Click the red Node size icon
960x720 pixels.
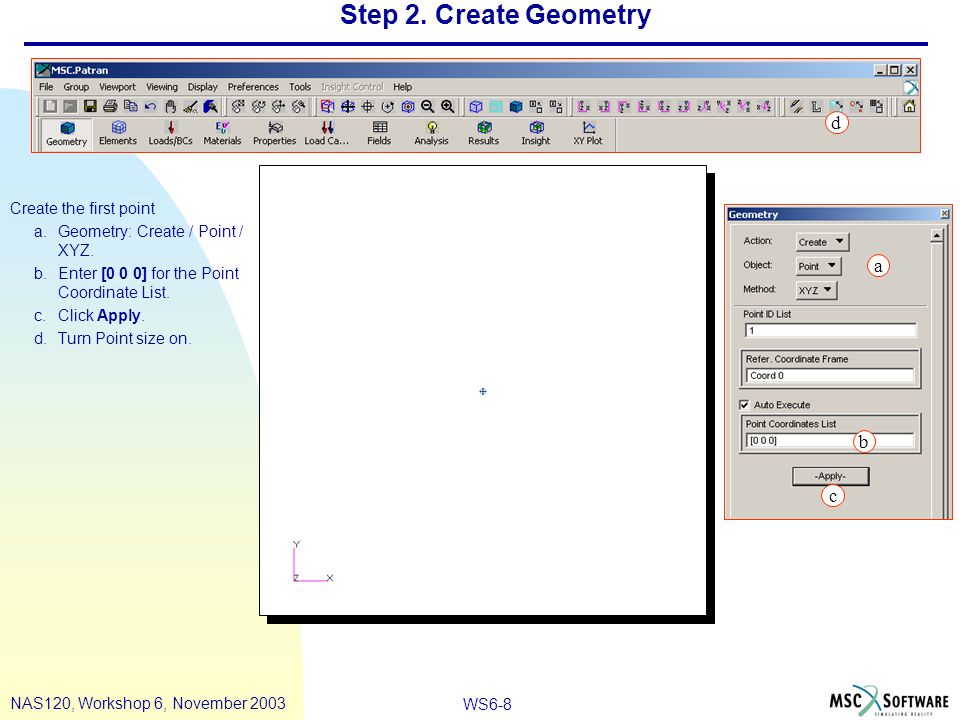click(x=856, y=107)
